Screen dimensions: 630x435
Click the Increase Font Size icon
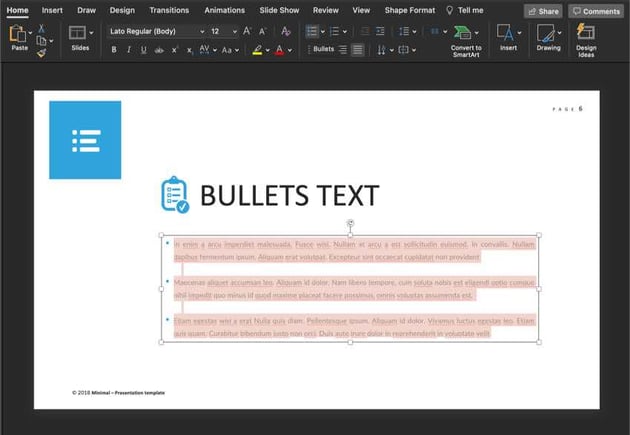click(x=247, y=31)
